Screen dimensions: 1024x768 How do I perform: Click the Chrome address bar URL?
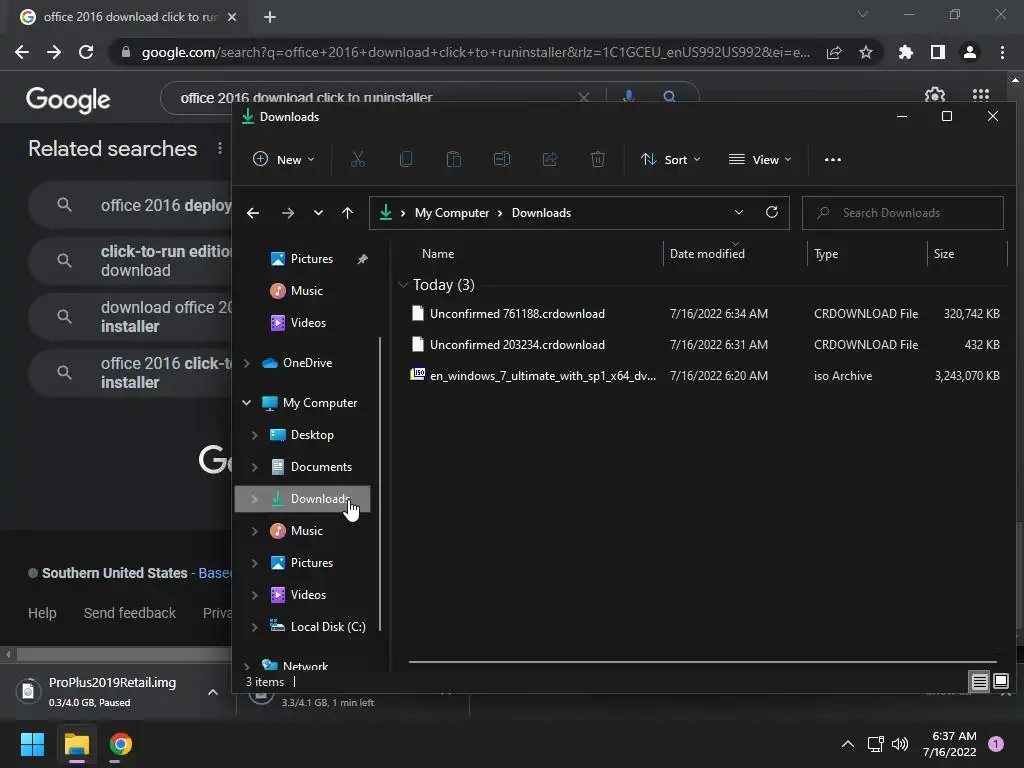pyautogui.click(x=475, y=52)
